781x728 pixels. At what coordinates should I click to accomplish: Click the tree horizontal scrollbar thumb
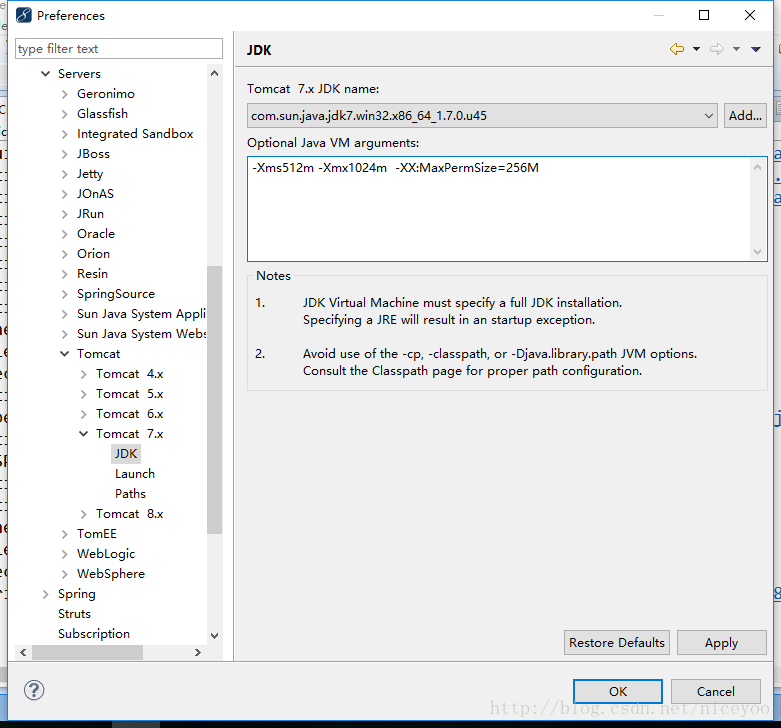point(88,652)
